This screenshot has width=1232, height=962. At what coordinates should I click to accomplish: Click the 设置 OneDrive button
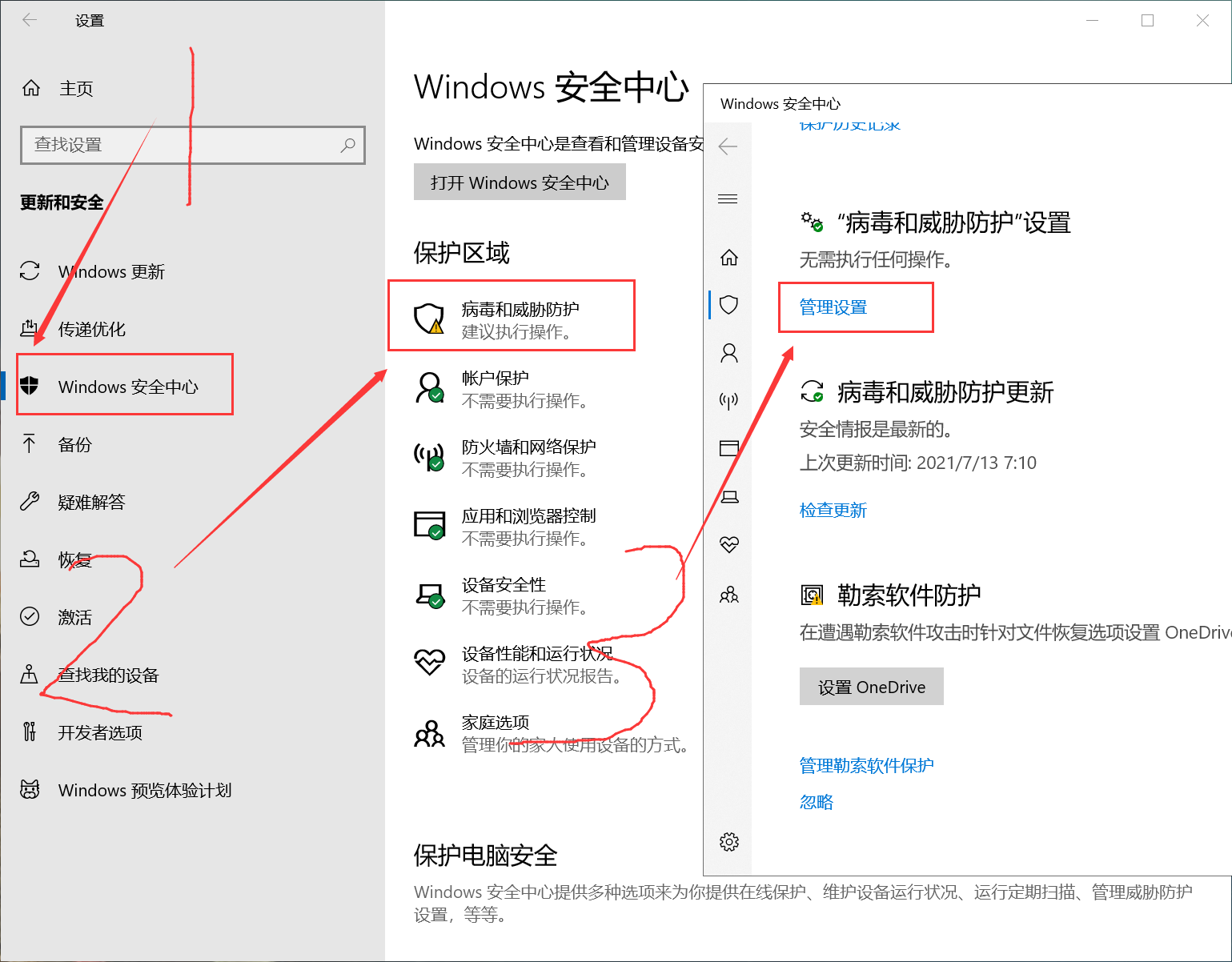tap(872, 687)
